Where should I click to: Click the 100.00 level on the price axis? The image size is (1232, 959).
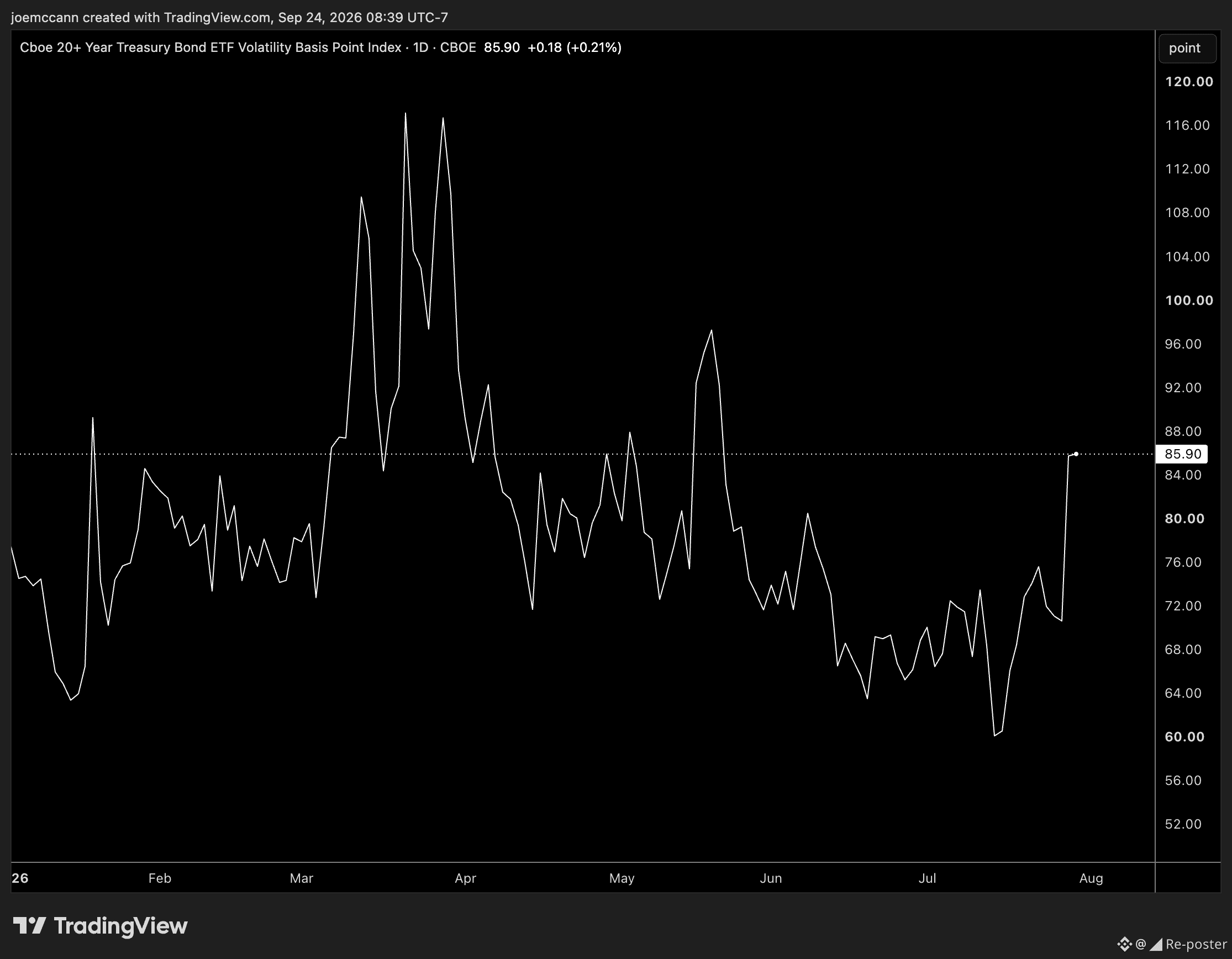(1189, 300)
